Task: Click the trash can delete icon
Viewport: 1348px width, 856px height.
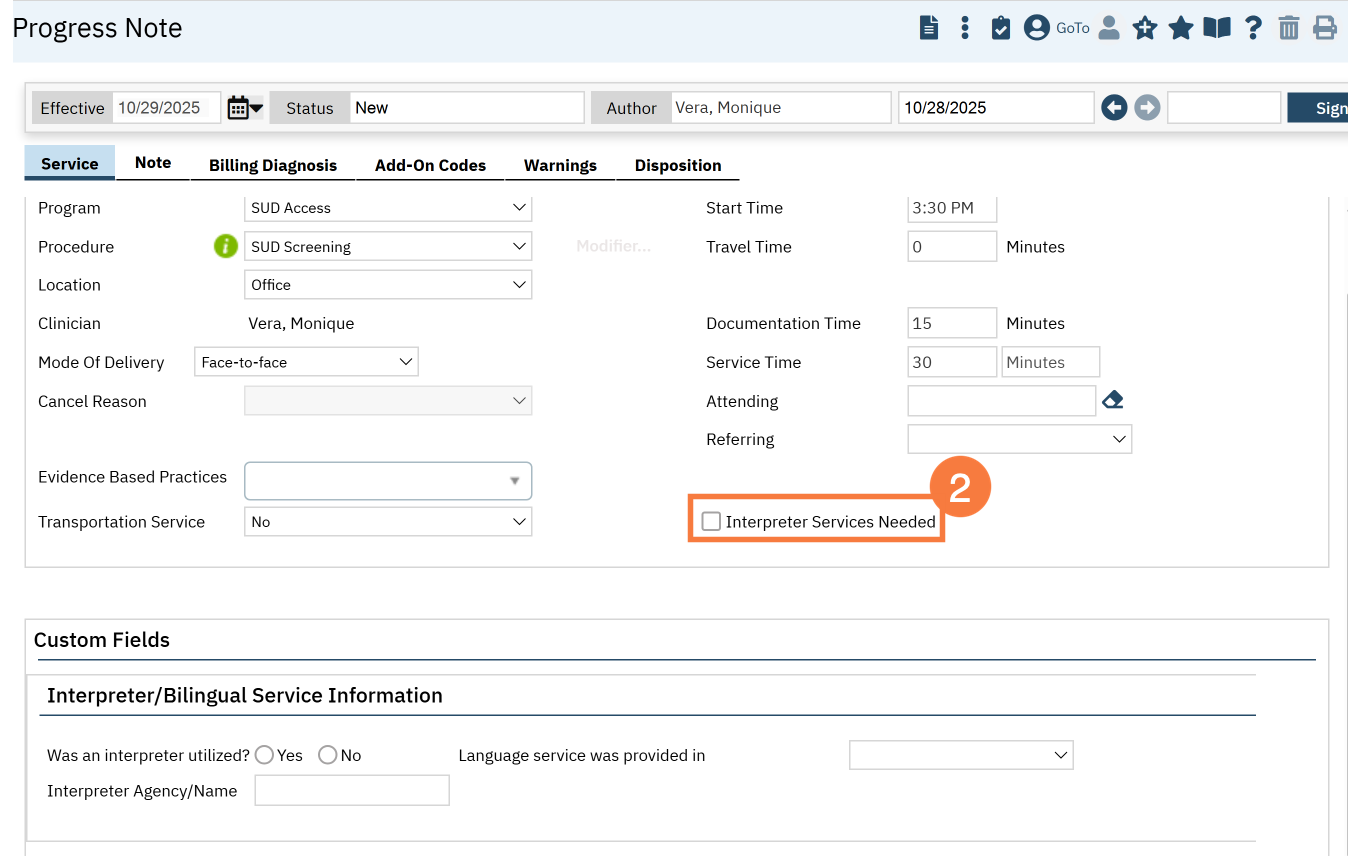Action: point(1289,28)
